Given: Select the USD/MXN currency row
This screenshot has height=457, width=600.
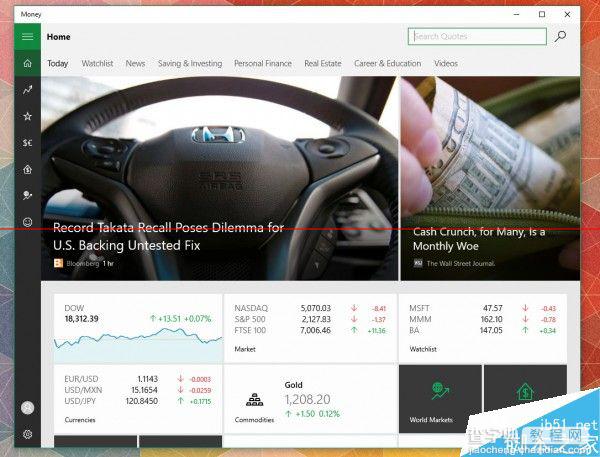Looking at the screenshot, I should point(138,390).
